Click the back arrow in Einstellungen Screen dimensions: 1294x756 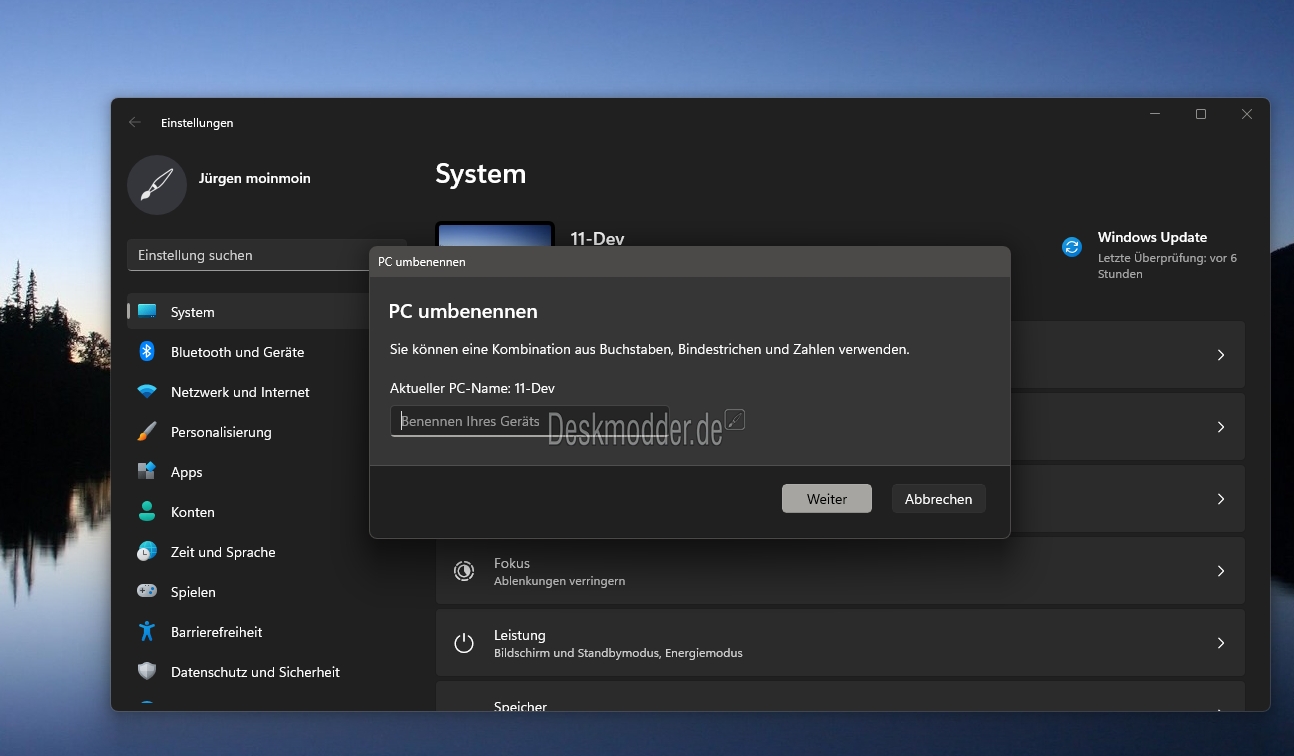[x=135, y=122]
